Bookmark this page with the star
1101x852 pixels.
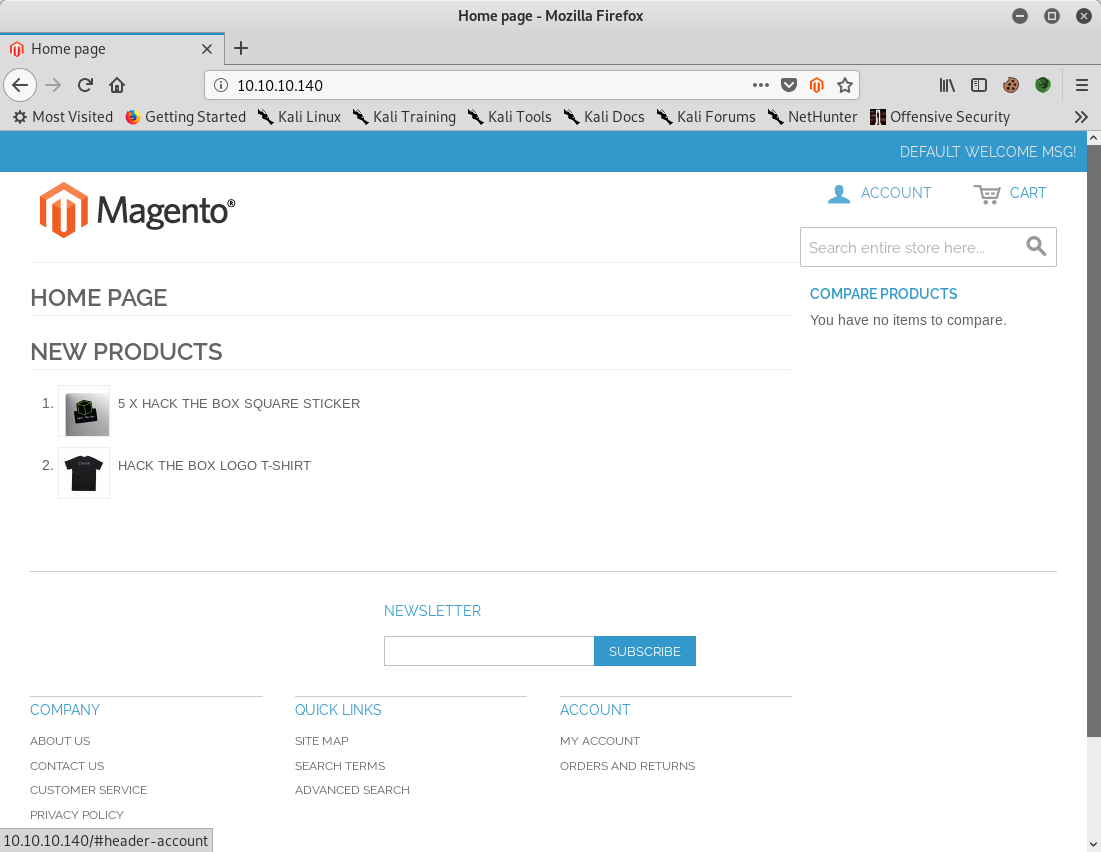coord(845,85)
